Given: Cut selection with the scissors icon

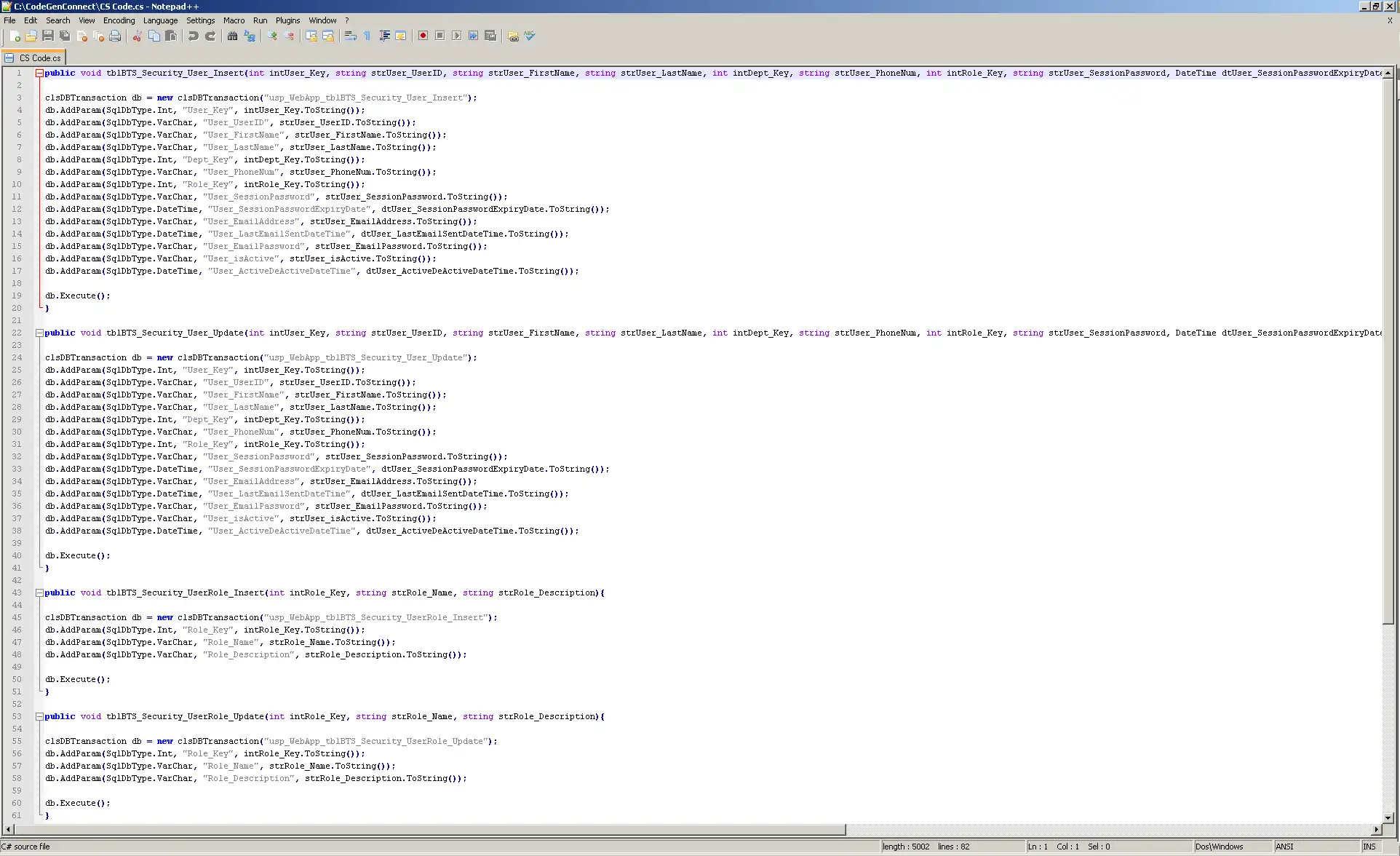Looking at the screenshot, I should [137, 36].
